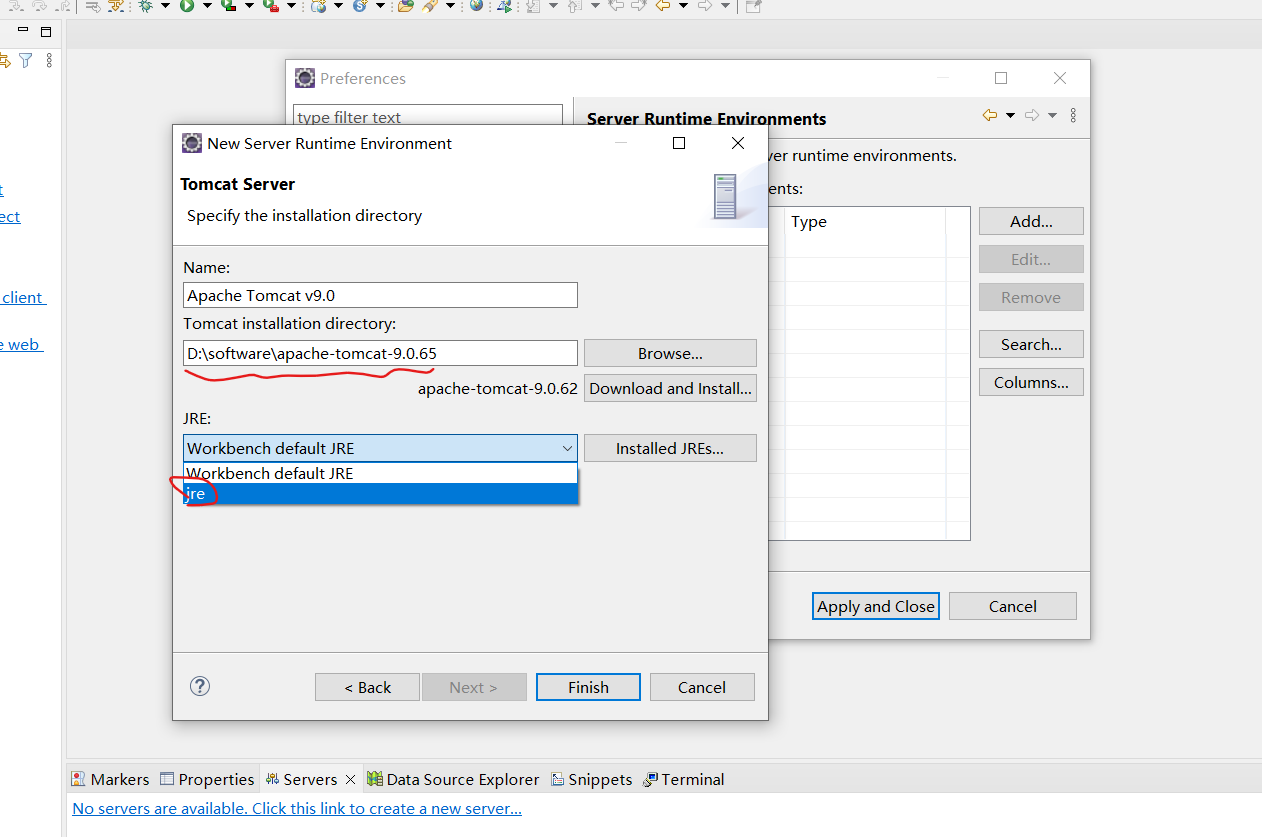The image size is (1262, 837).
Task: Open the Forward history dropdown in Preferences
Action: [x=1052, y=116]
